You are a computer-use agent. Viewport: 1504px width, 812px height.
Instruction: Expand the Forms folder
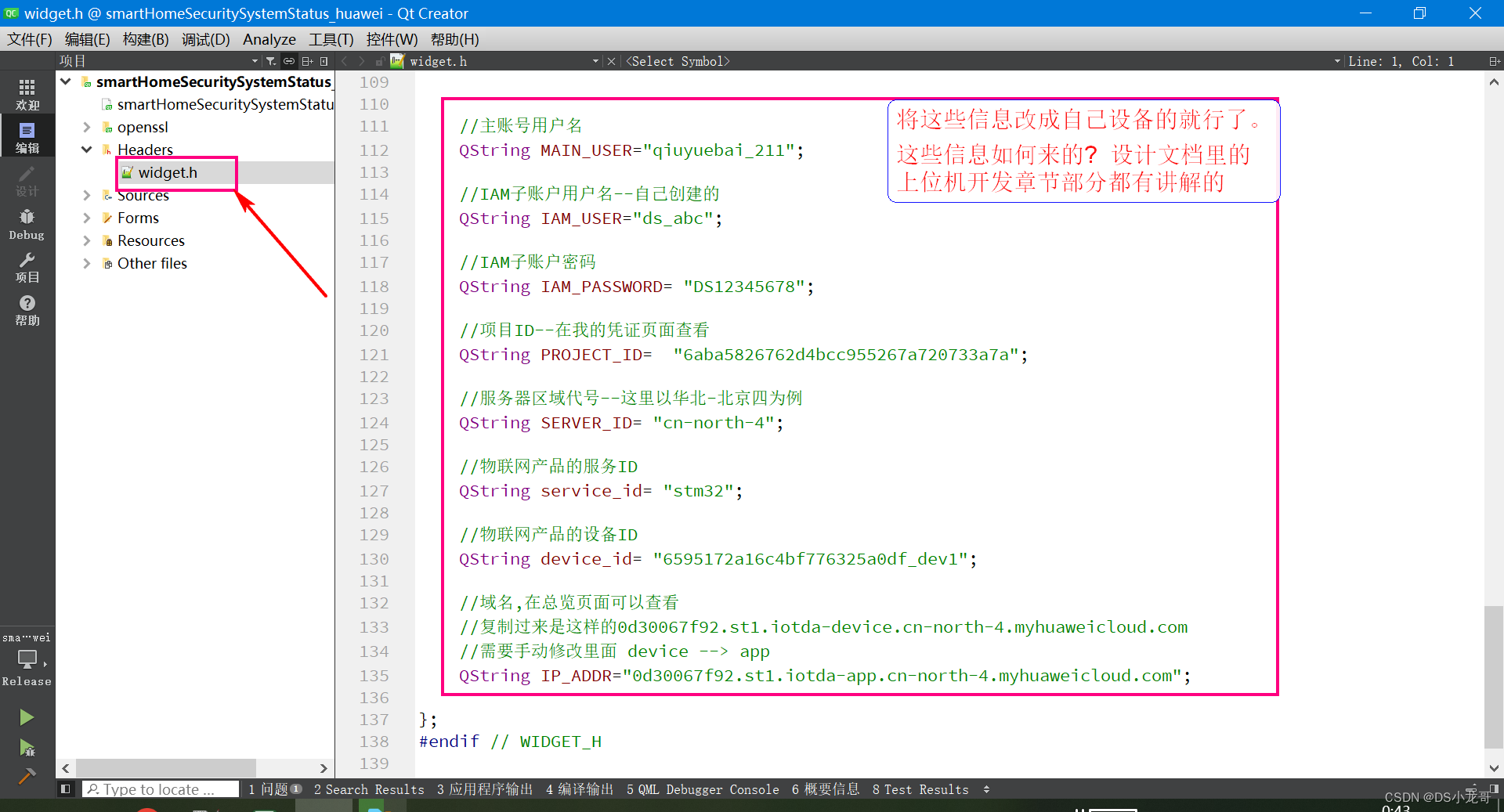point(87,218)
